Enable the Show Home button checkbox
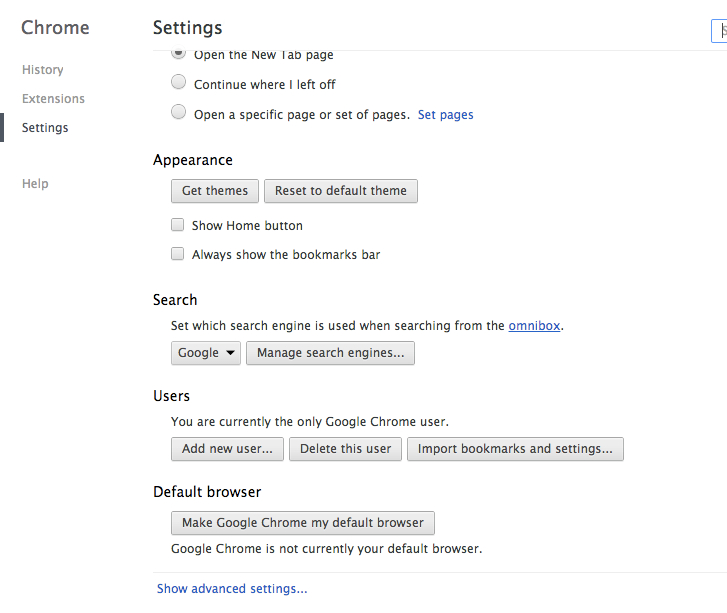 pyautogui.click(x=178, y=225)
